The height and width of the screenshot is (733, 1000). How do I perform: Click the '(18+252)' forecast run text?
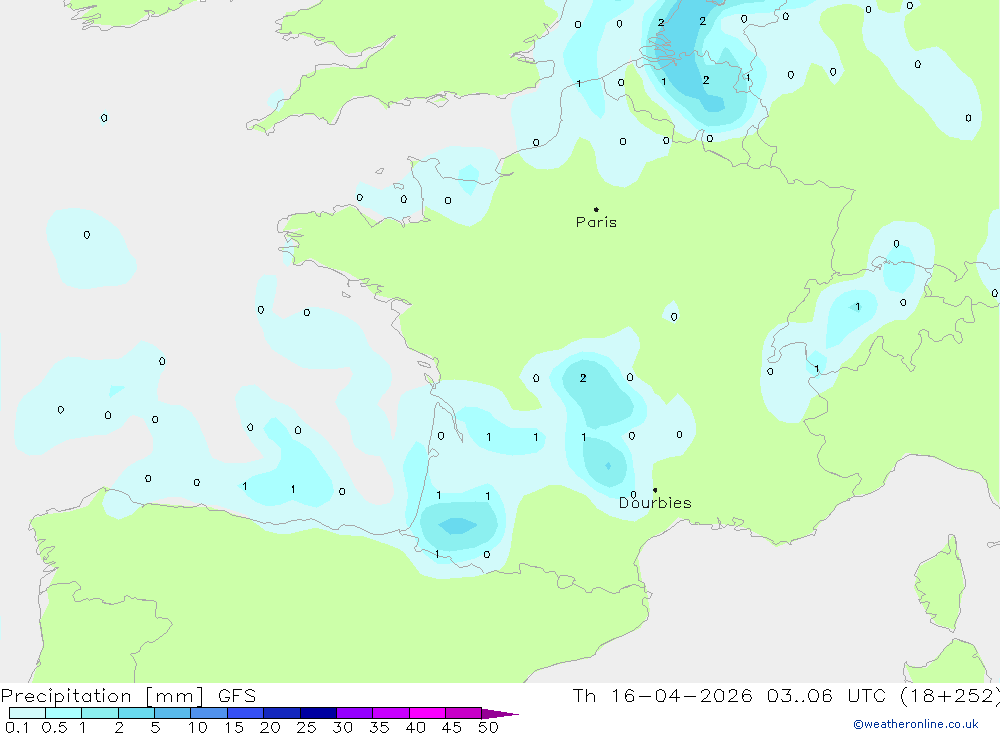pyautogui.click(x=950, y=696)
